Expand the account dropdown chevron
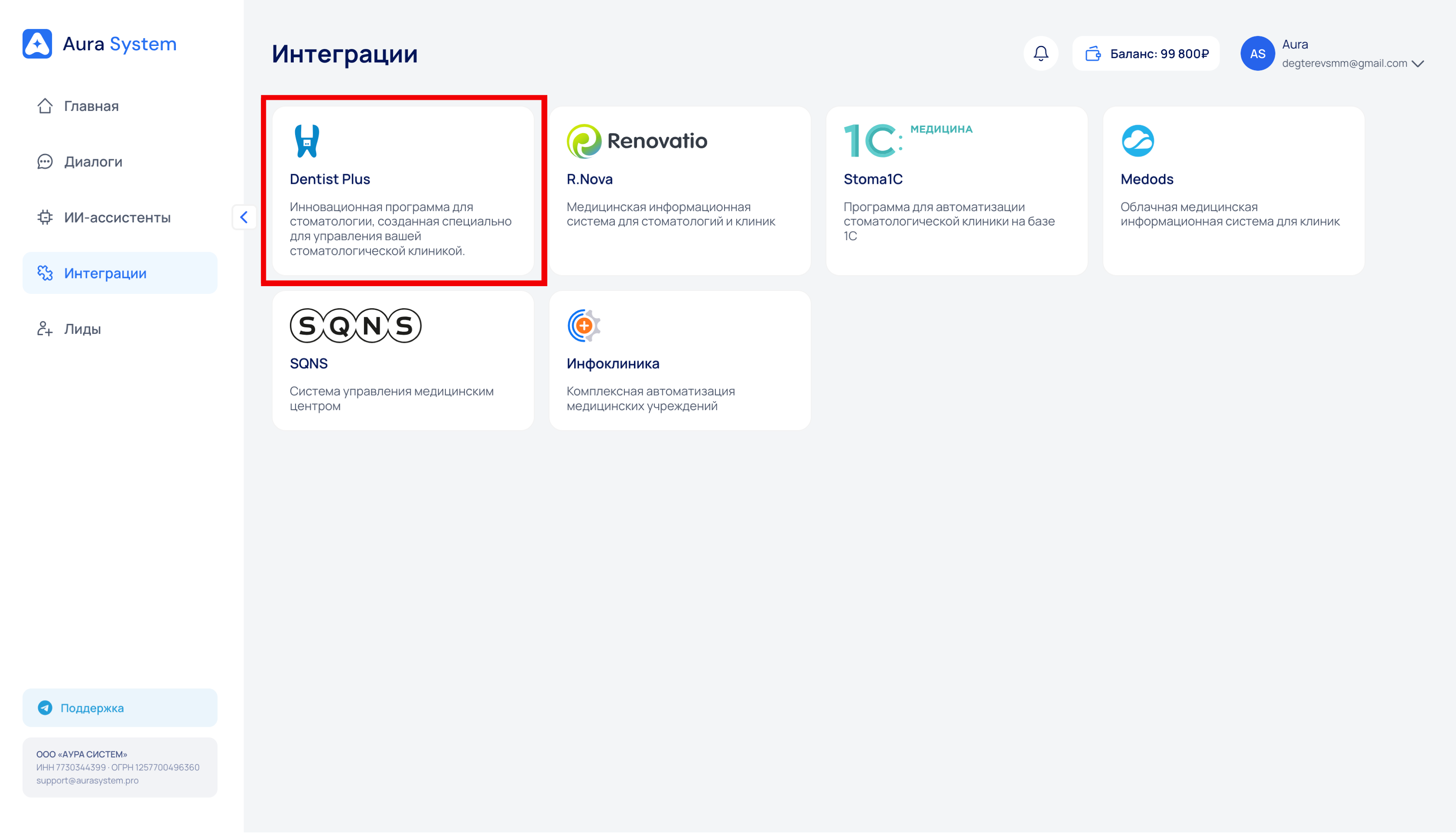The image size is (1456, 835). pos(1418,64)
